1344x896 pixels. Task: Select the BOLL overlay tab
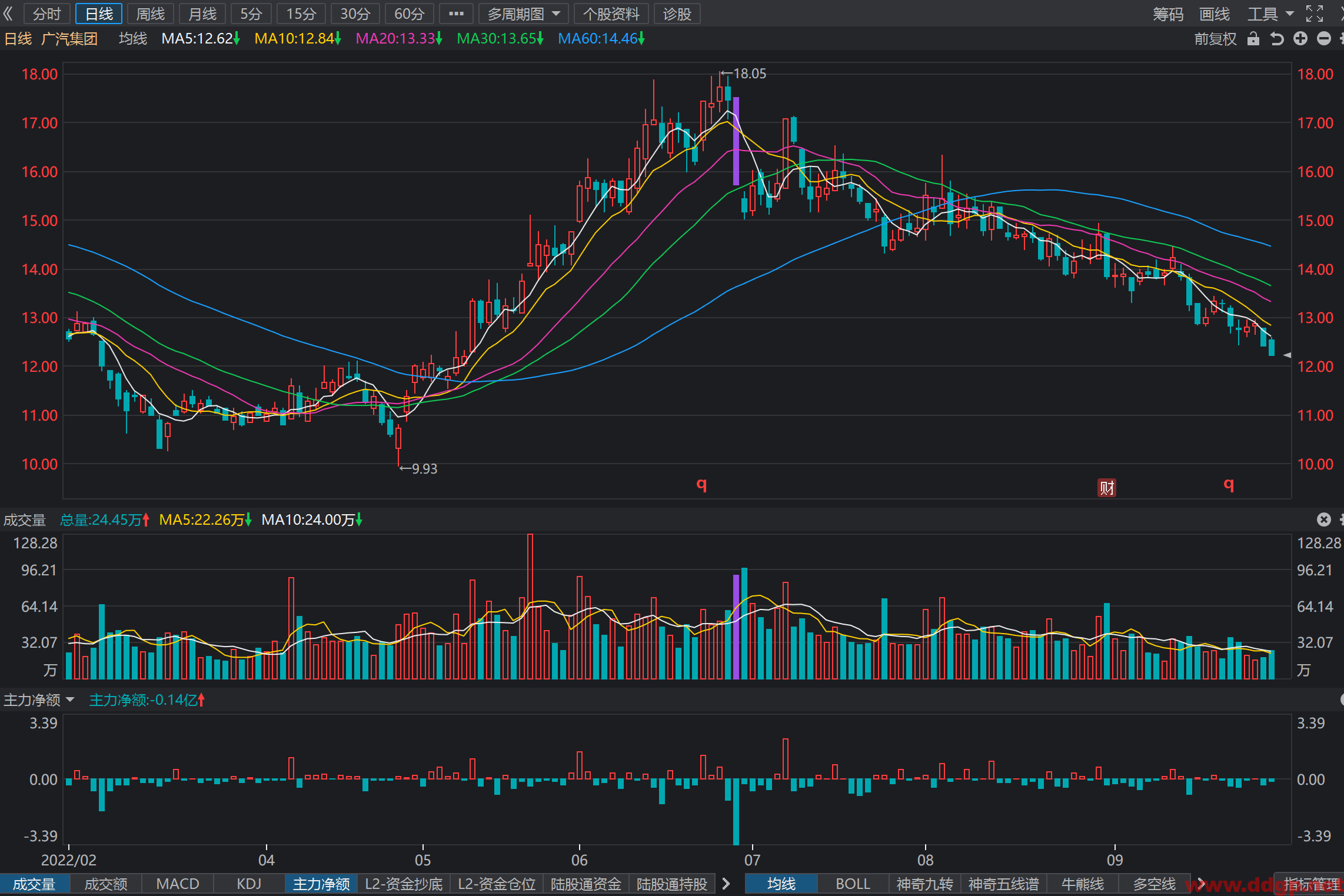coord(853,884)
